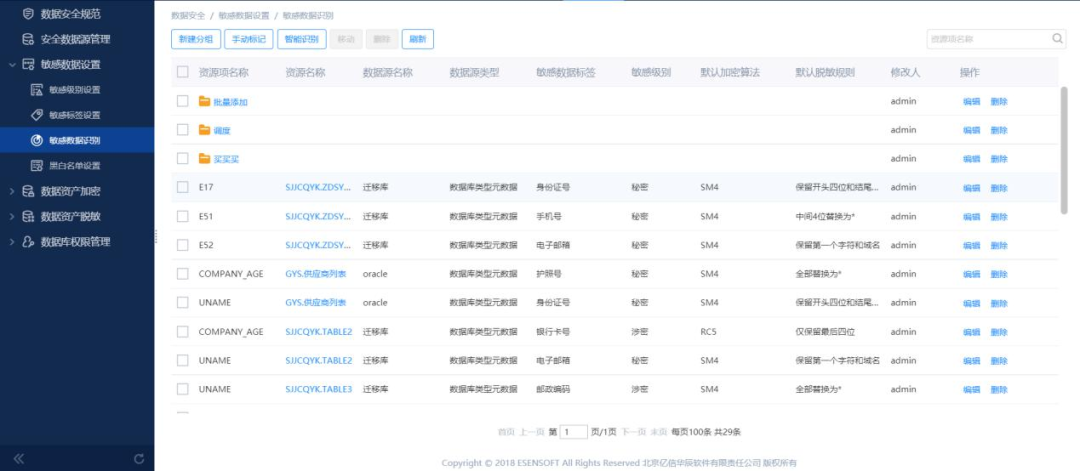Click the sidebar refresh icon at bottom

(x=139, y=458)
